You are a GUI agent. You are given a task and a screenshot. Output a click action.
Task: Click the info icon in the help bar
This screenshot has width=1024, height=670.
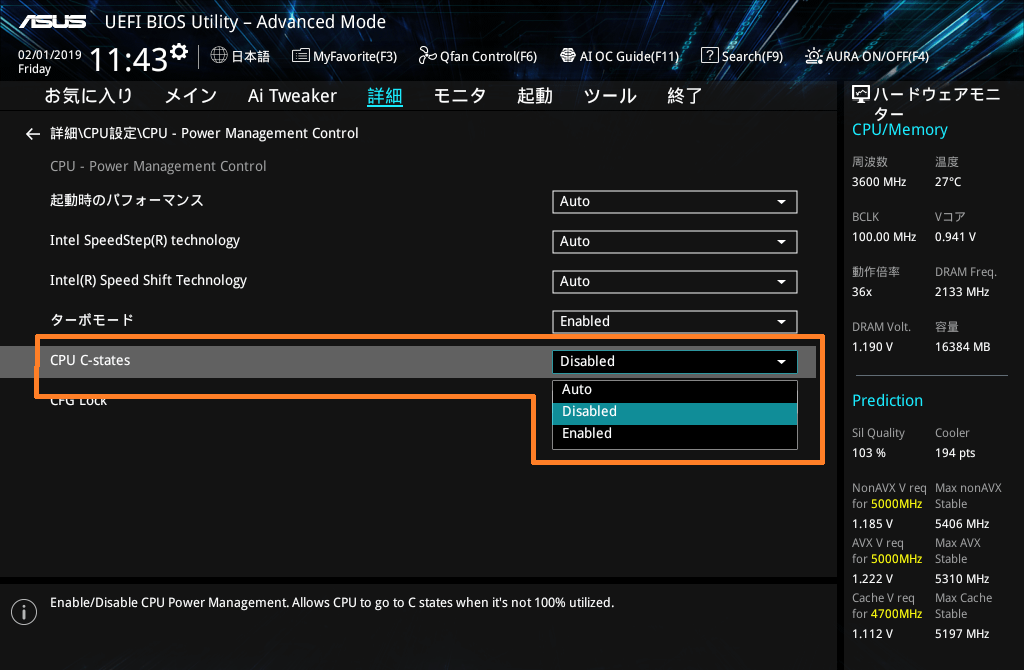[x=24, y=612]
